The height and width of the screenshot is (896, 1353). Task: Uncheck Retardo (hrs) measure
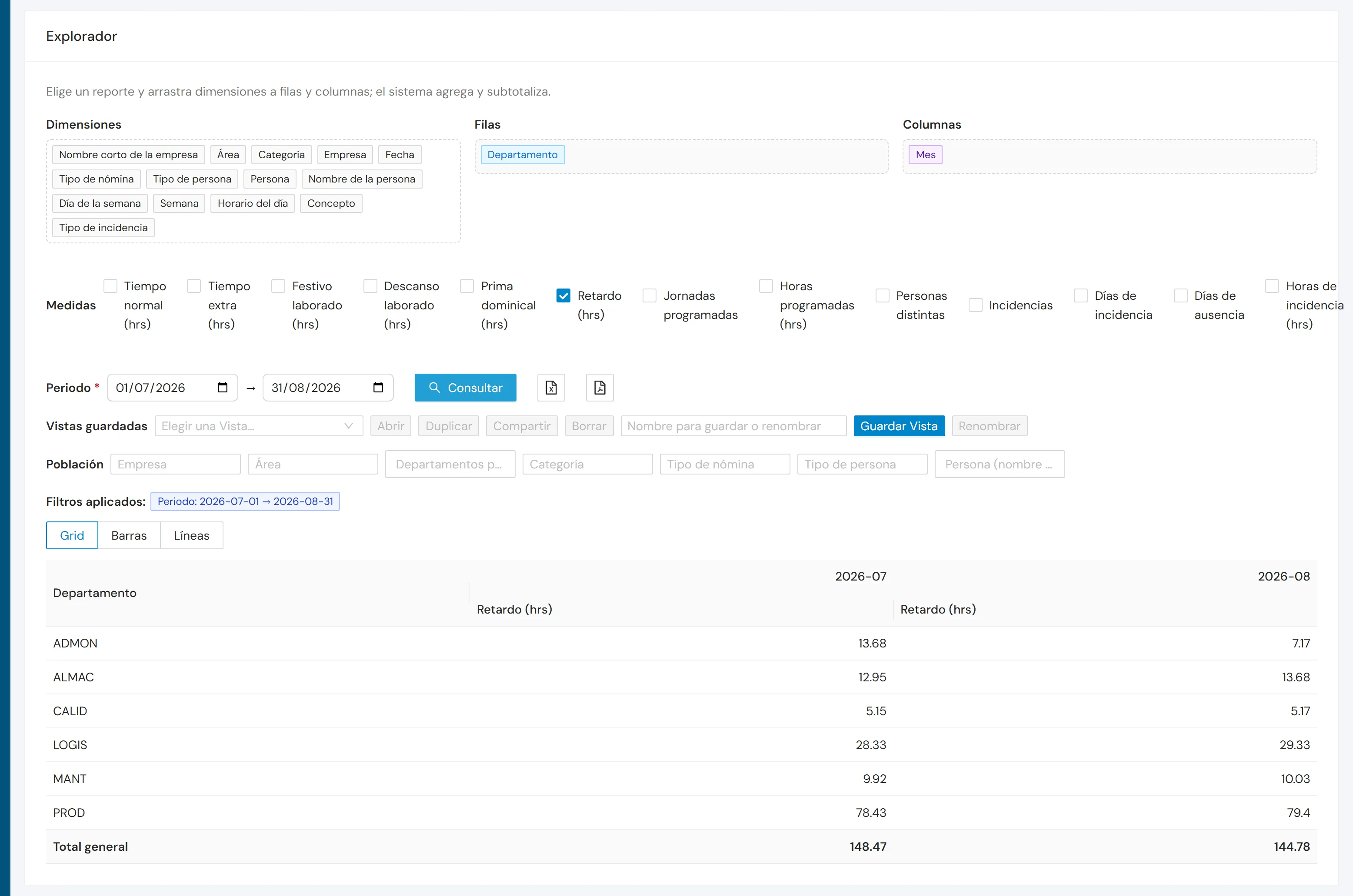pos(563,295)
